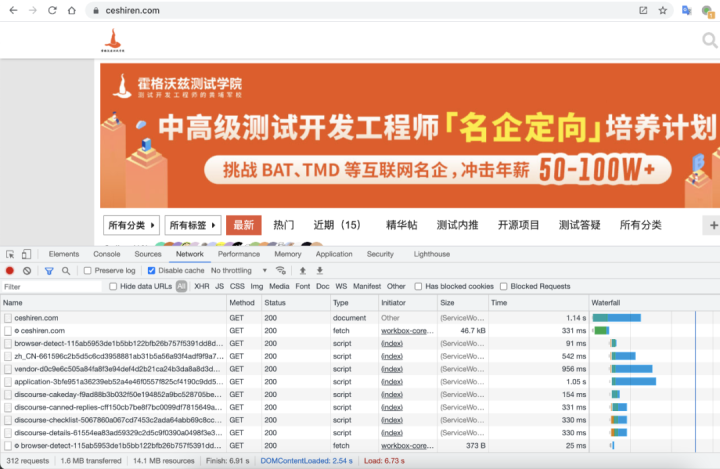Image resolution: width=720 pixels, height=469 pixels.
Task: Open the browser home button
Action: [72, 10]
